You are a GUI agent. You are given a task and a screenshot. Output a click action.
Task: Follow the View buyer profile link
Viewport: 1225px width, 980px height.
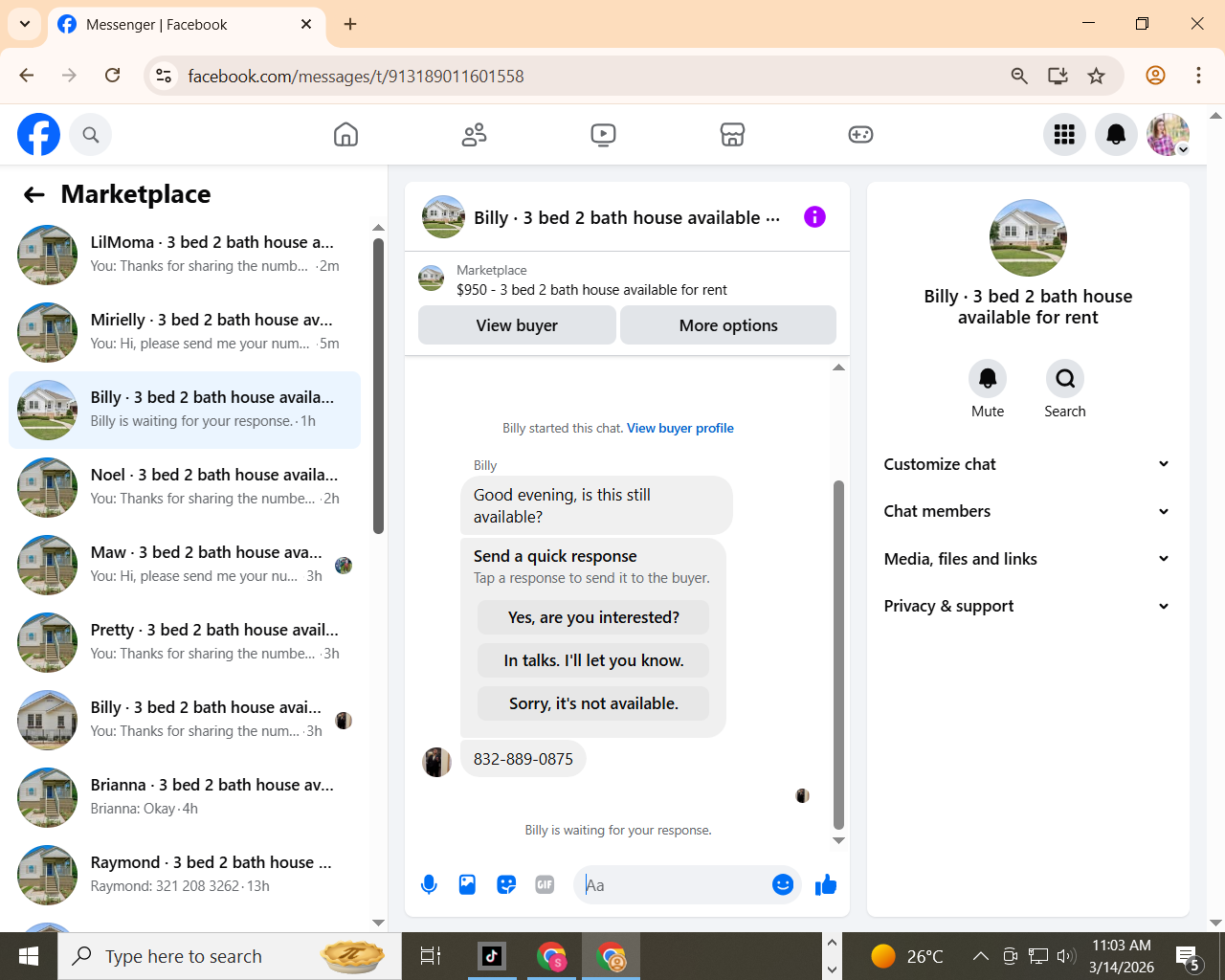680,428
